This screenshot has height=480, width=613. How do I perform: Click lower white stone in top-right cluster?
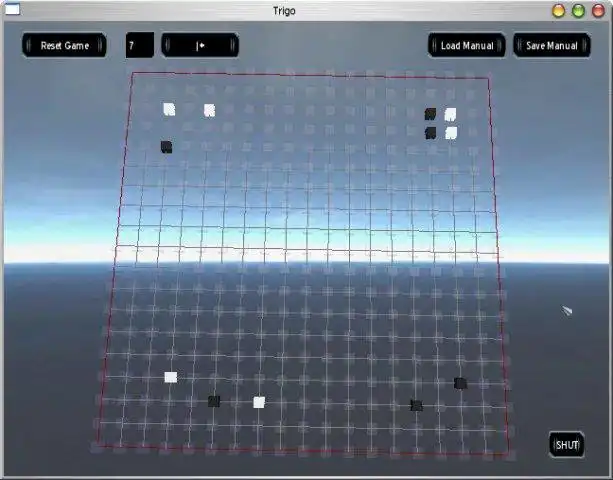pyautogui.click(x=451, y=133)
